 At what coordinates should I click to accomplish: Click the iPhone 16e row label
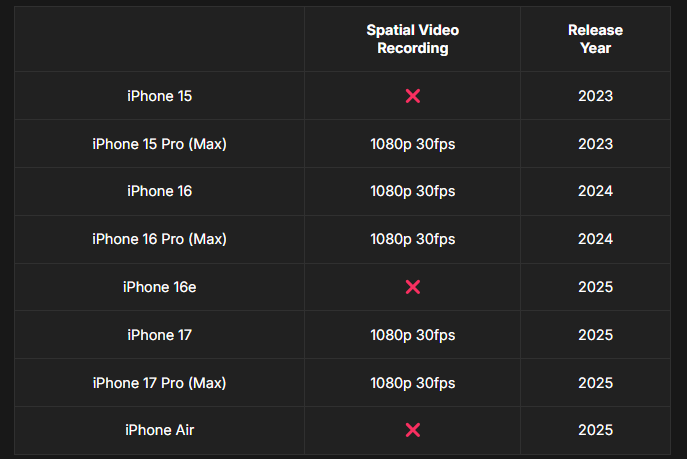(159, 287)
